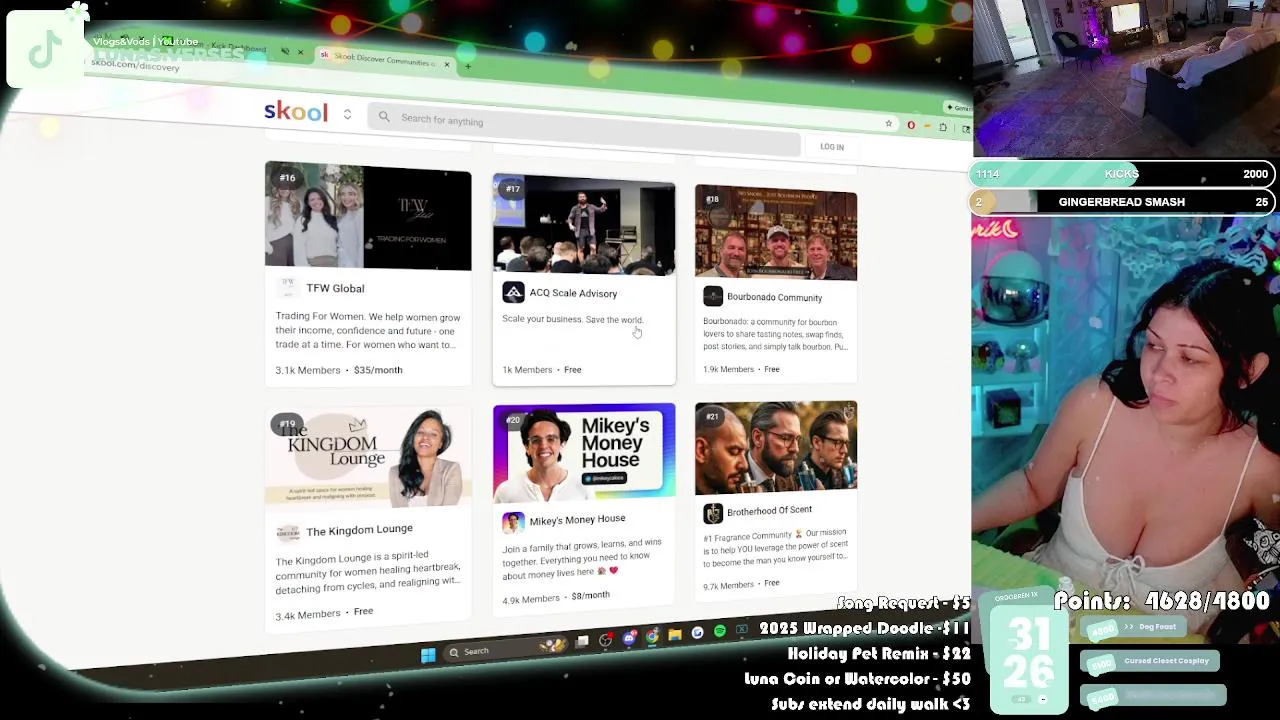Open Bourbonado Community cover image
Screen dimensions: 1280x720
[776, 232]
